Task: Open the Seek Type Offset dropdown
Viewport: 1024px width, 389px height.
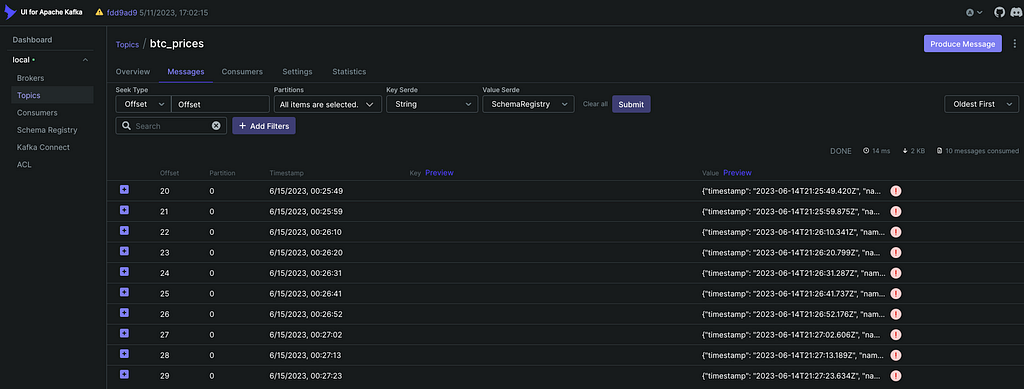Action: 144,104
